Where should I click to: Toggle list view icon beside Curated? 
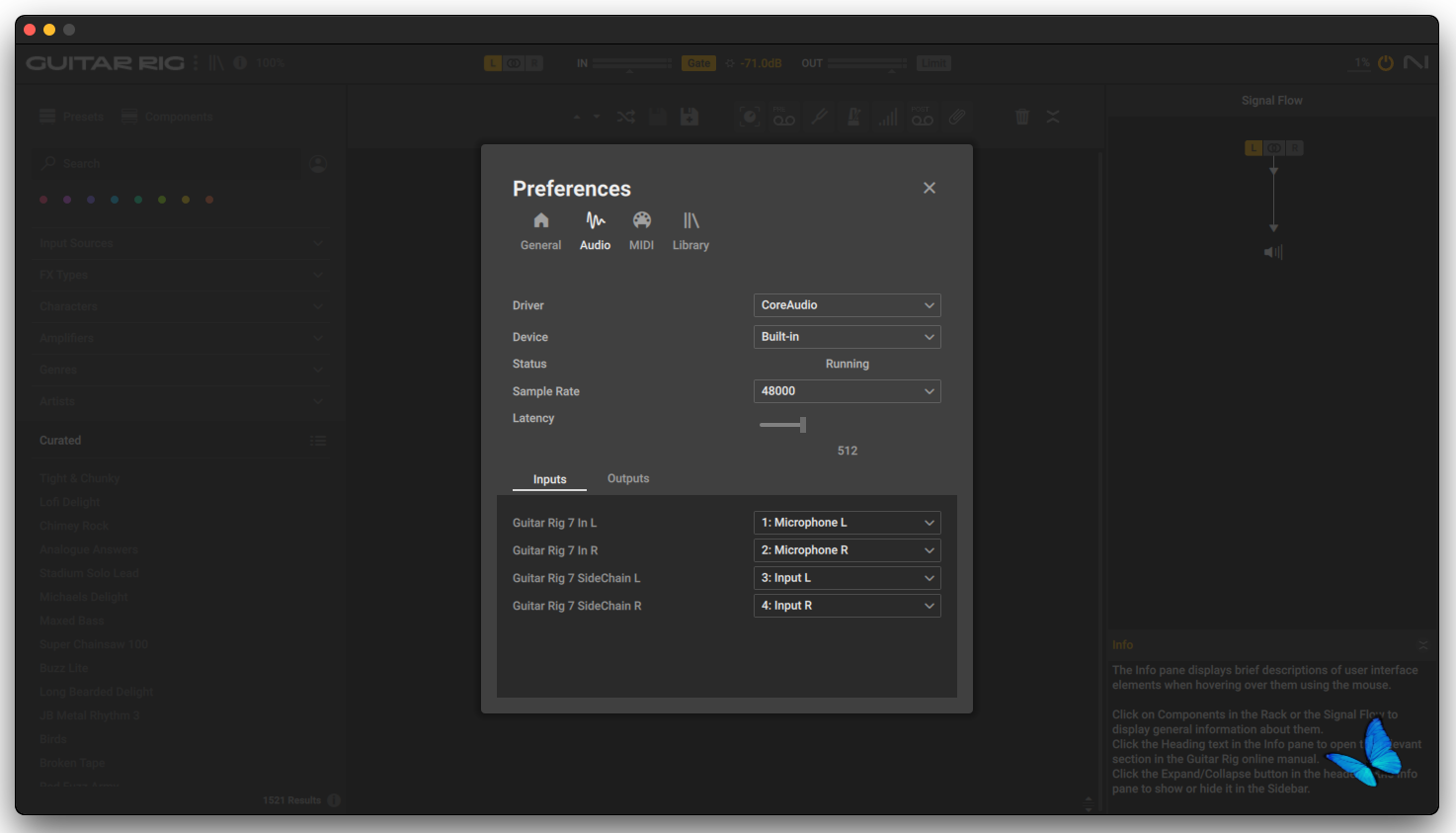(318, 441)
